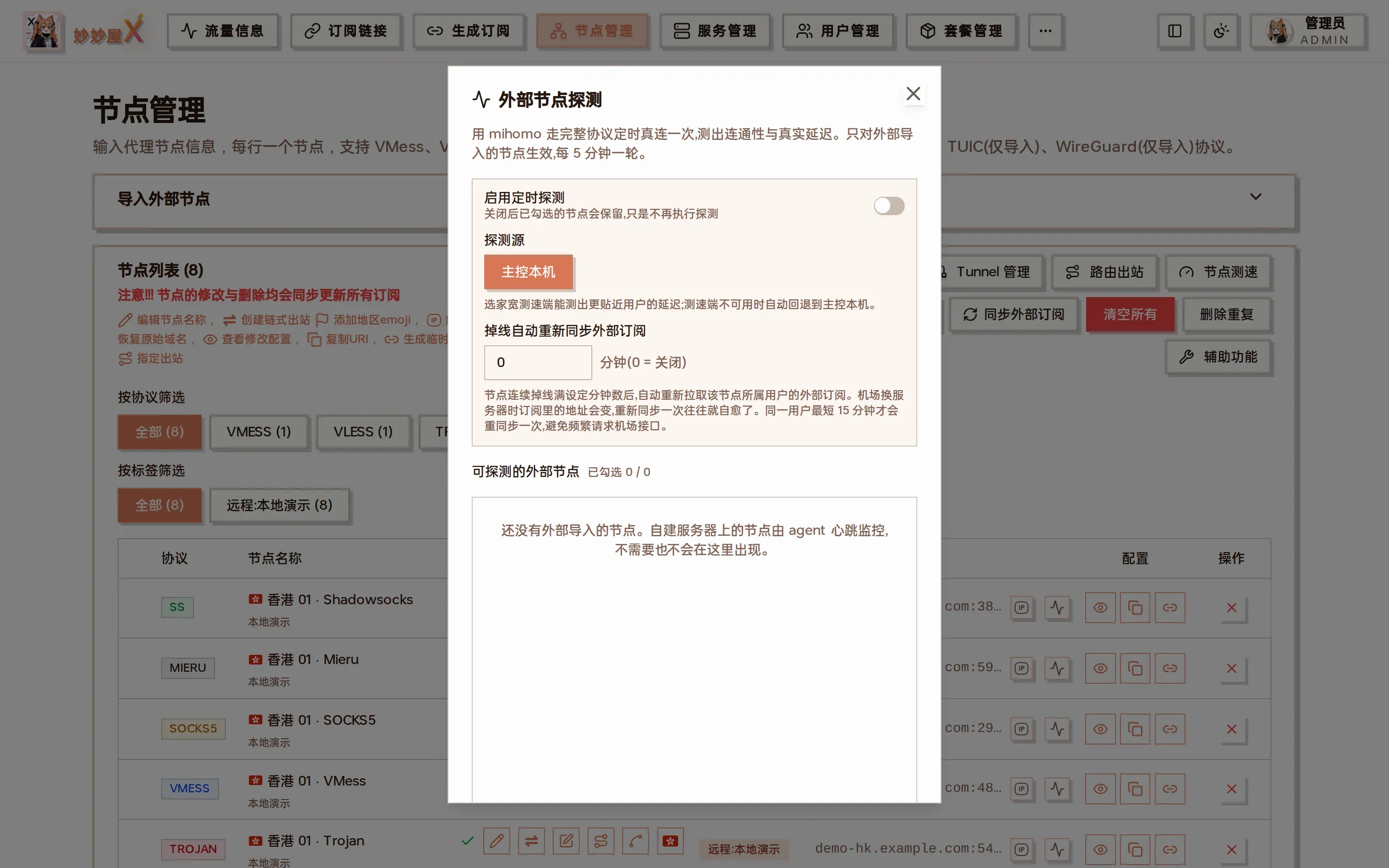
Task: Click 同步外部订阅 button
Action: [x=1014, y=314]
